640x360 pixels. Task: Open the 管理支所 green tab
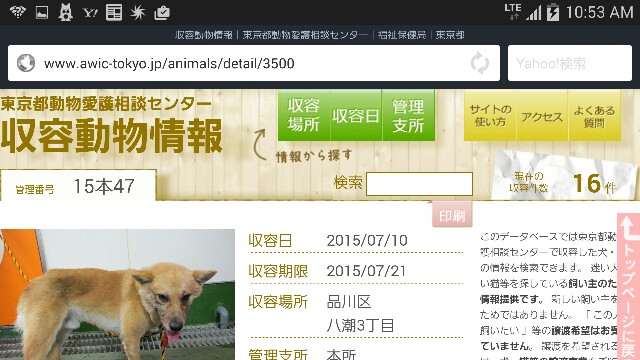(408, 116)
